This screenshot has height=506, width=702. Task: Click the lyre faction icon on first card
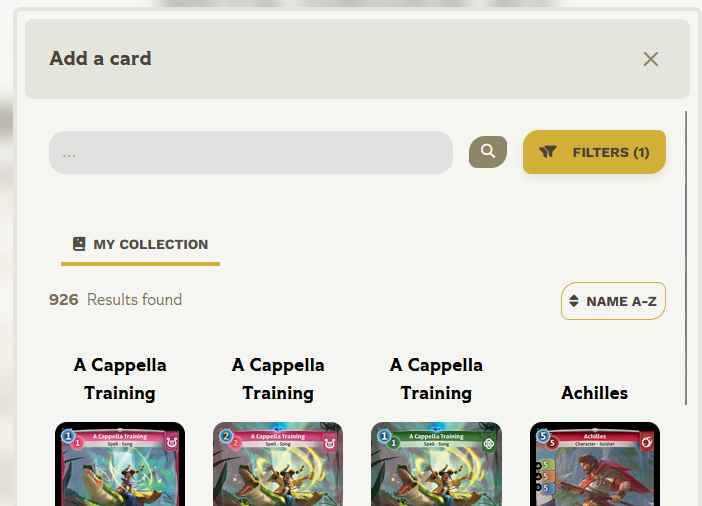click(172, 443)
